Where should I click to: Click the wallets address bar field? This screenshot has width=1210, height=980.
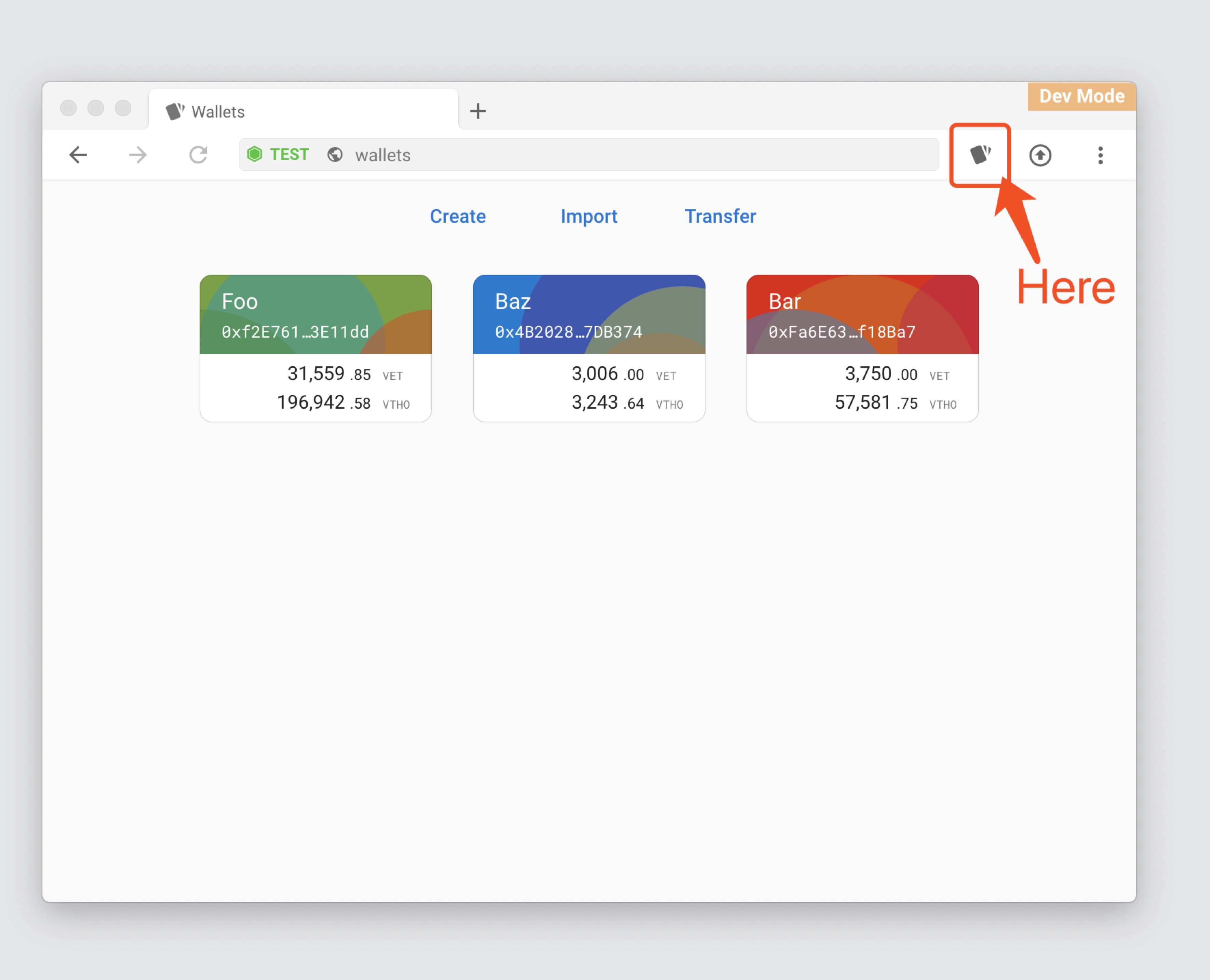tap(621, 155)
